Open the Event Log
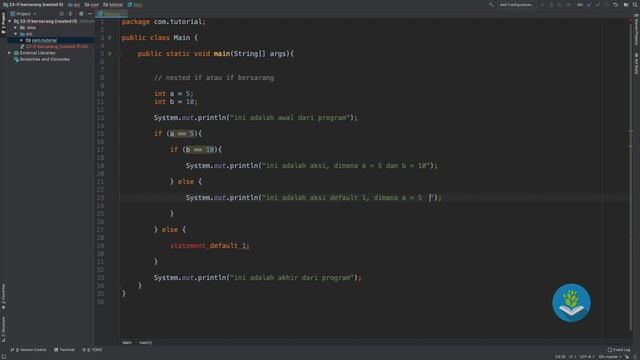This screenshot has width=640, height=360. click(619, 350)
